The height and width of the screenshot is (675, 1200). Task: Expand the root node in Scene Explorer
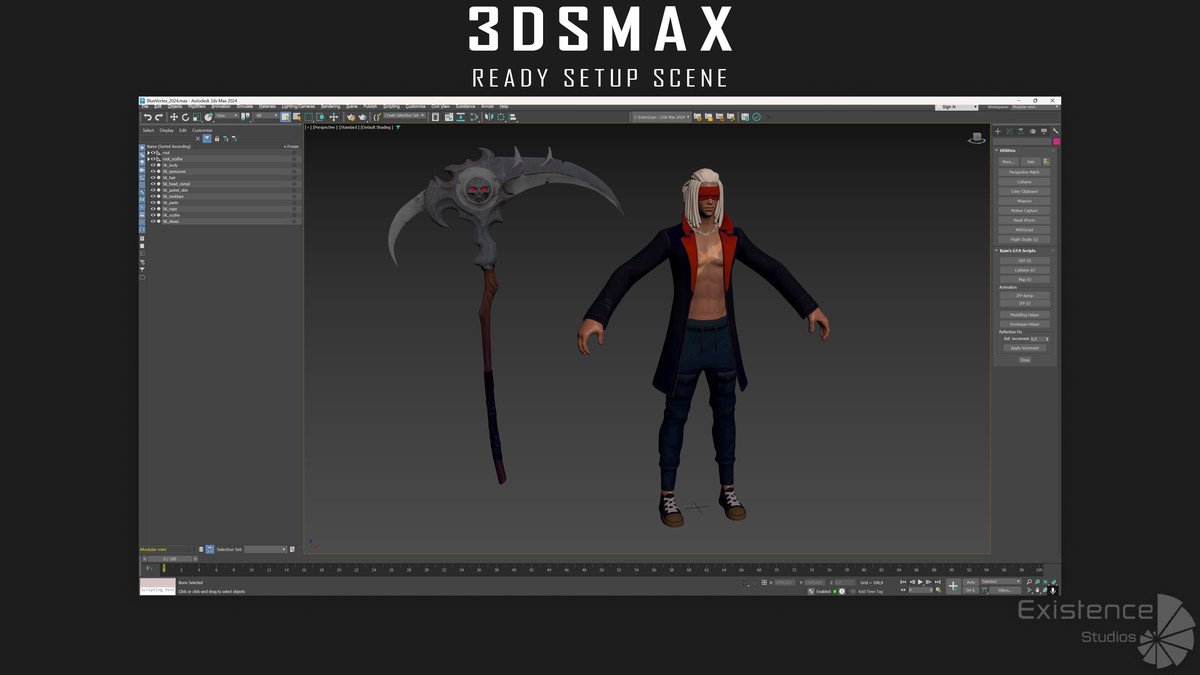(148, 153)
